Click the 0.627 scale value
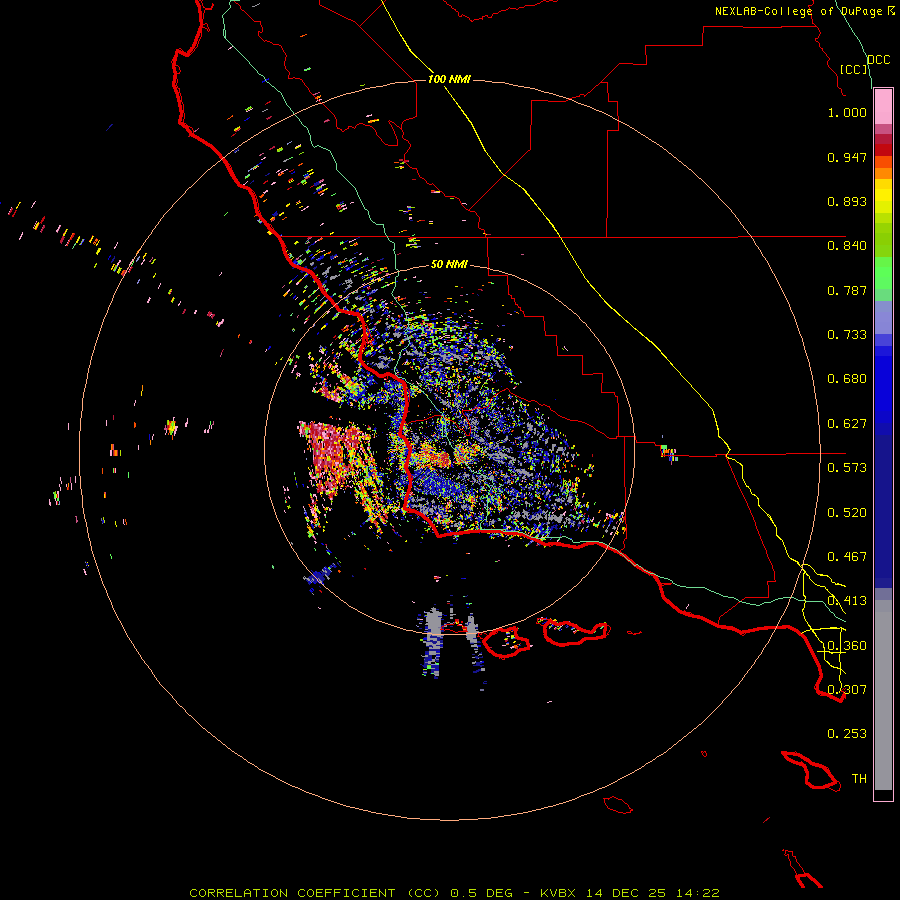This screenshot has height=900, width=900. coord(847,424)
